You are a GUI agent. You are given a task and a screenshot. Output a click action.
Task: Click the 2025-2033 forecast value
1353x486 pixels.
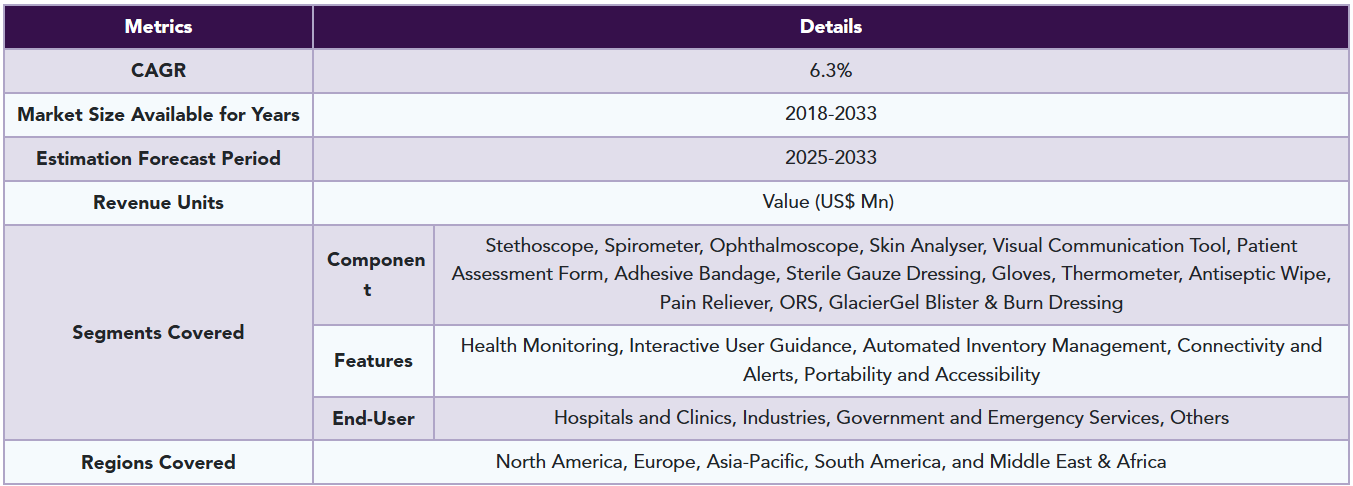[830, 158]
